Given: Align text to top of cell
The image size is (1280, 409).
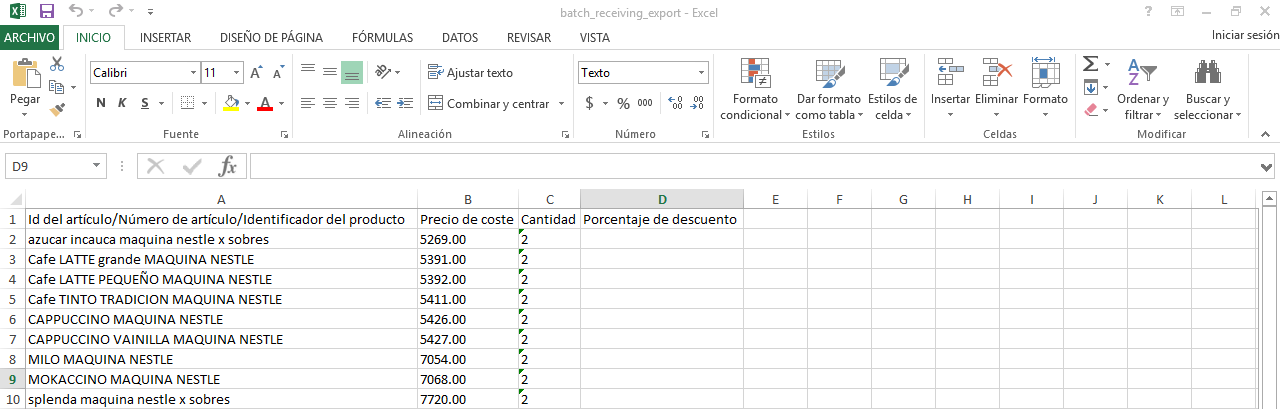Looking at the screenshot, I should [x=307, y=72].
